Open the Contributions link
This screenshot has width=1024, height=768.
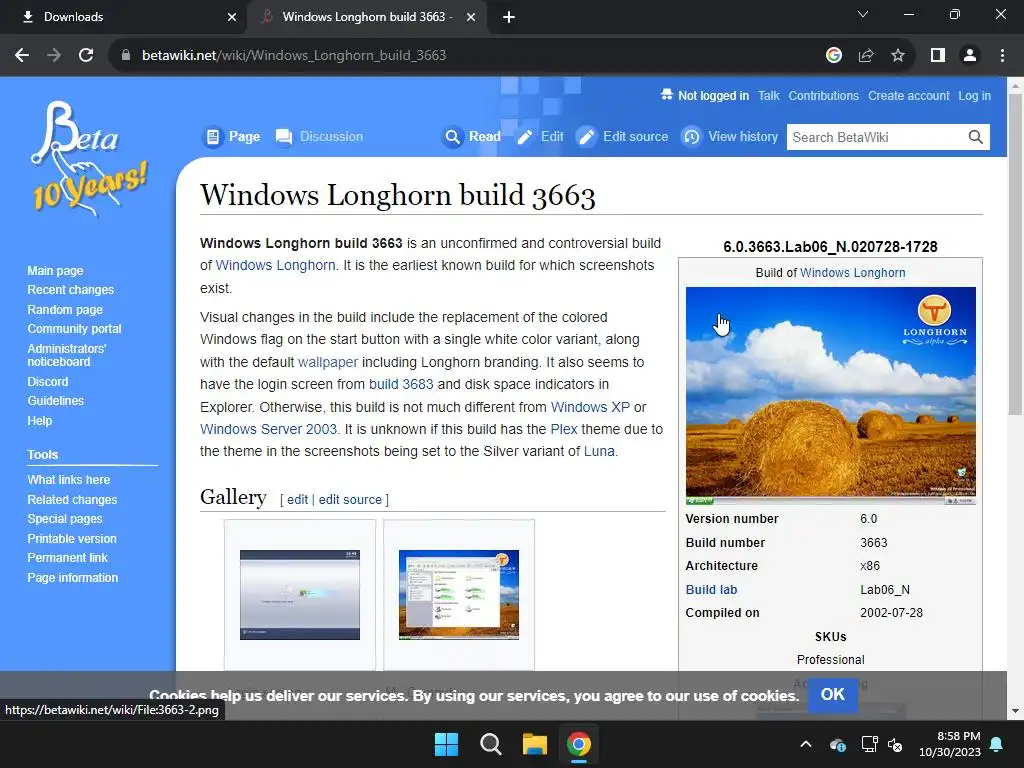coord(824,95)
